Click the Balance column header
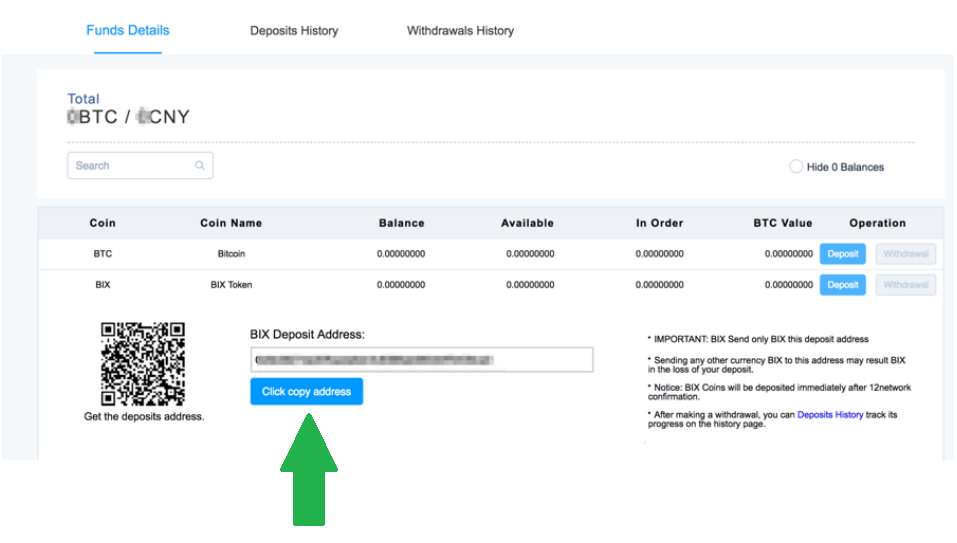This screenshot has width=957, height=543. [x=402, y=223]
